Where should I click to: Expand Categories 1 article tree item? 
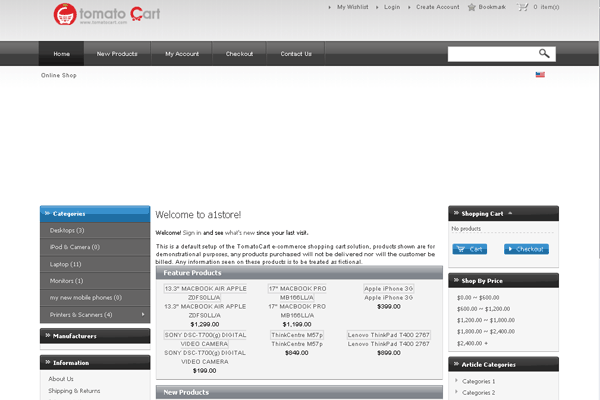click(456, 382)
